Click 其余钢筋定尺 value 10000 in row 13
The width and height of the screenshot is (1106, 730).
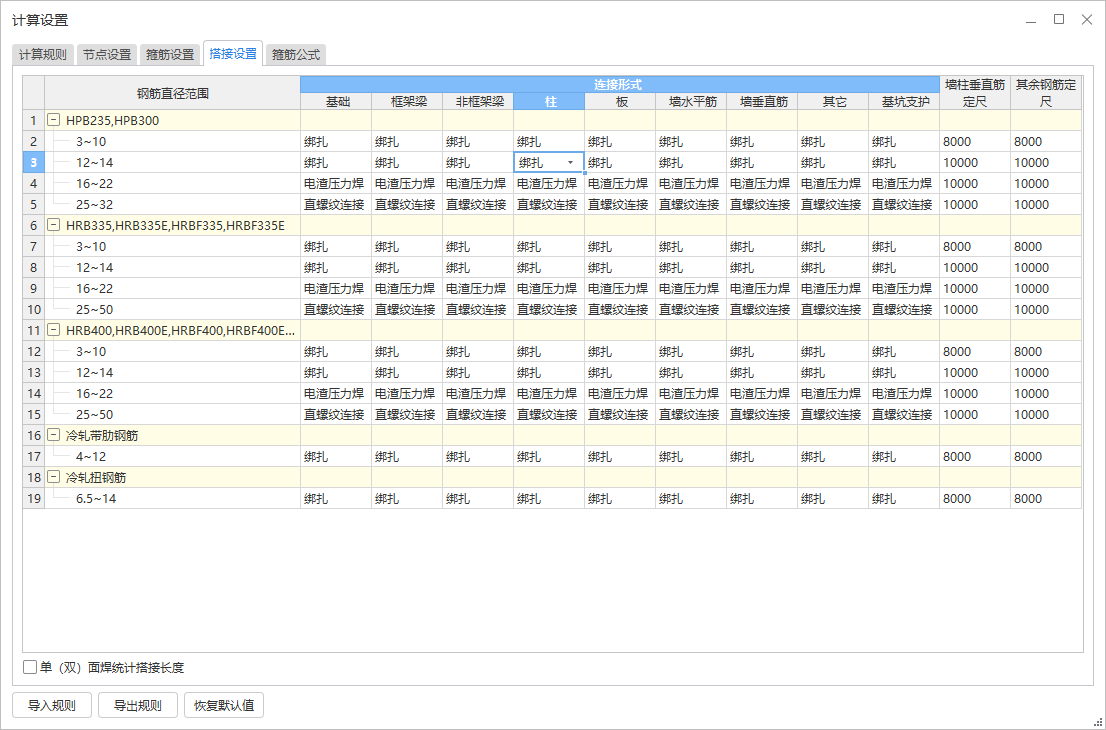[1046, 372]
